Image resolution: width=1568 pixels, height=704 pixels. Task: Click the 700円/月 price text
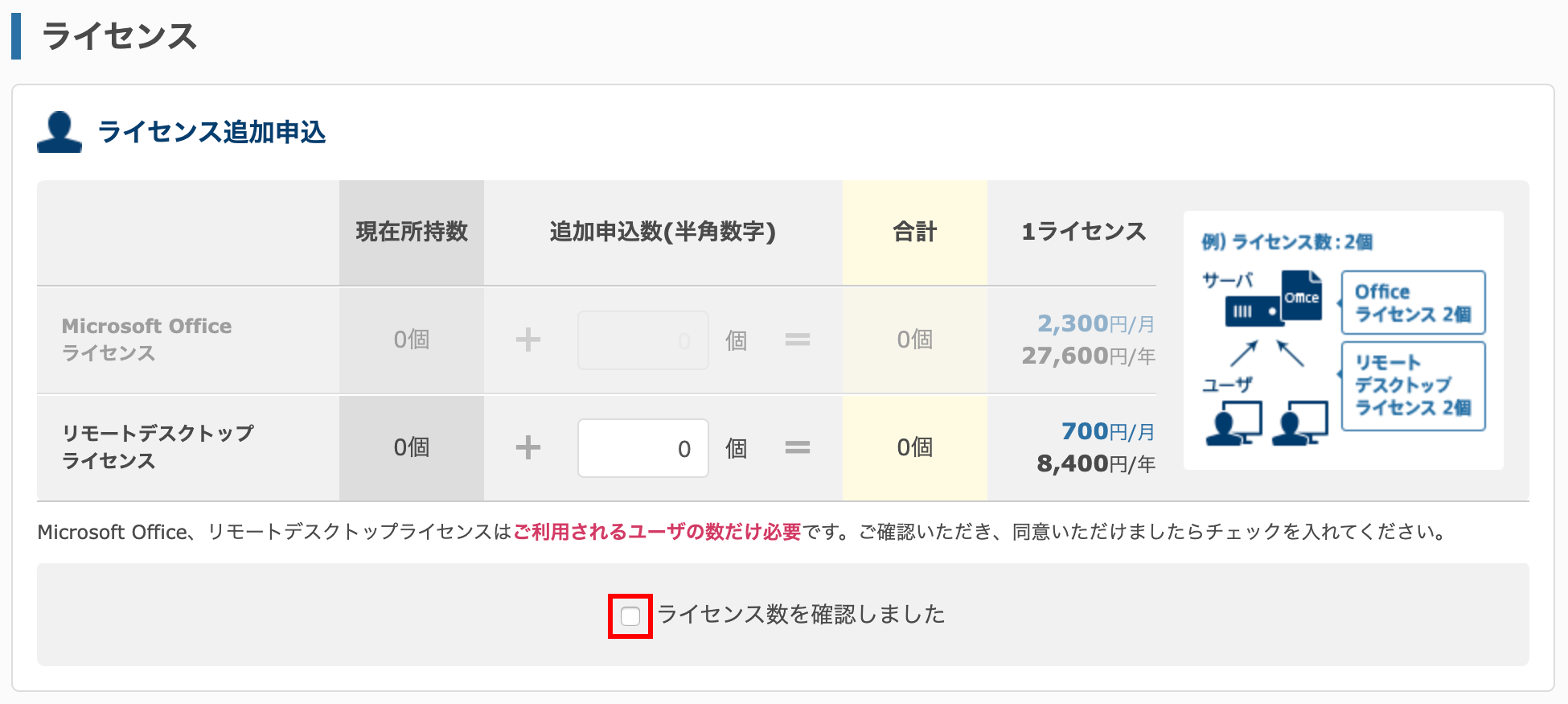[x=1108, y=431]
